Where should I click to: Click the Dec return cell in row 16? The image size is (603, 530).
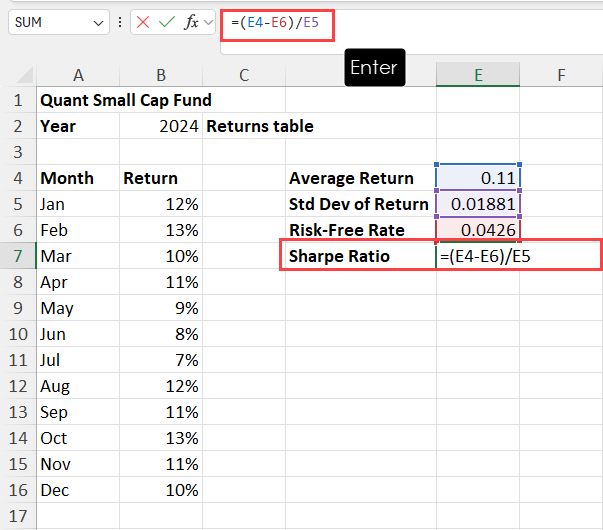161,490
